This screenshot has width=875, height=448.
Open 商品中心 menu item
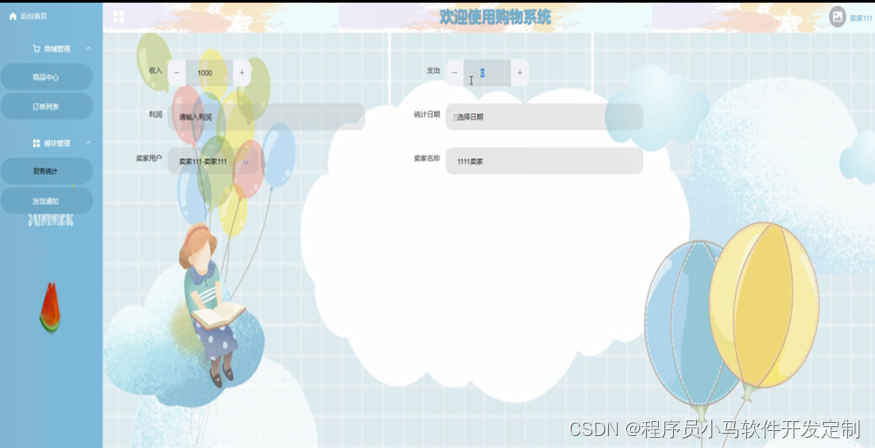(x=46, y=77)
